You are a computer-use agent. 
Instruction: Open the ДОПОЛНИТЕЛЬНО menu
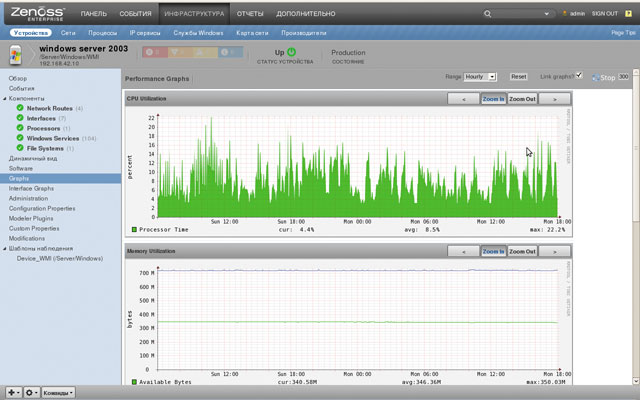[x=306, y=13]
